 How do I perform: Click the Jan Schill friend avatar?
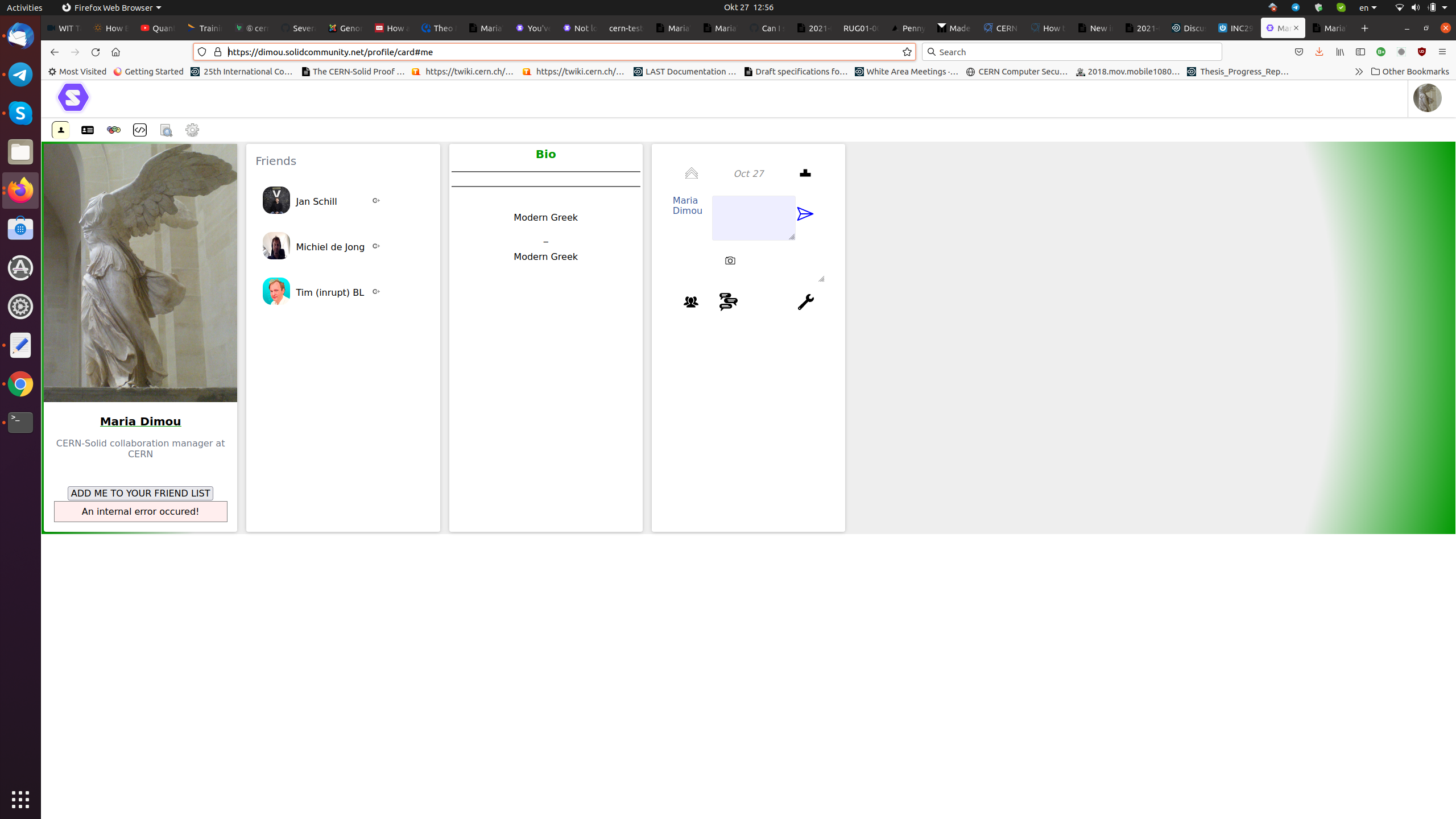(276, 200)
